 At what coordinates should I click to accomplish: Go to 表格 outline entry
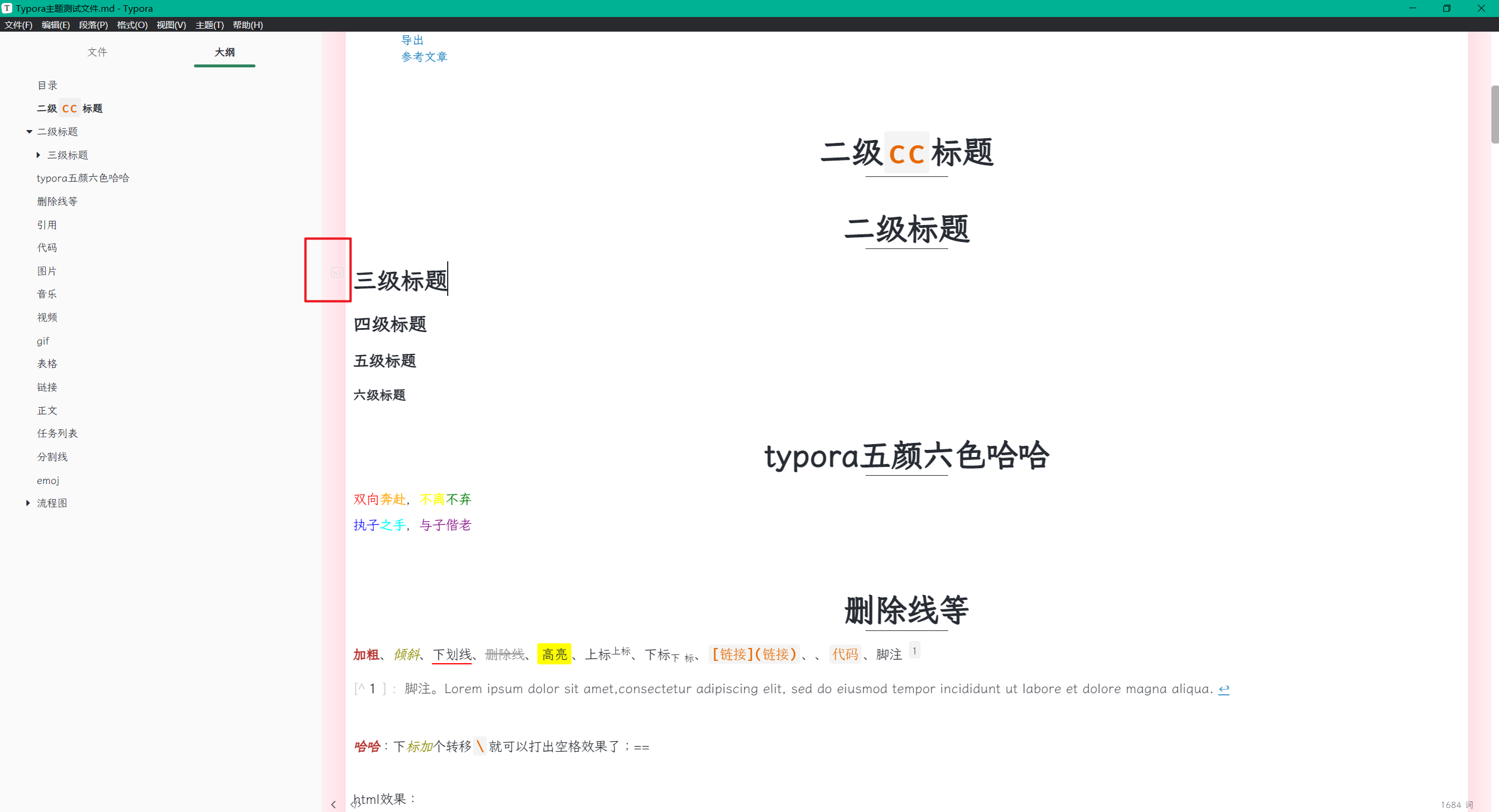tap(47, 364)
